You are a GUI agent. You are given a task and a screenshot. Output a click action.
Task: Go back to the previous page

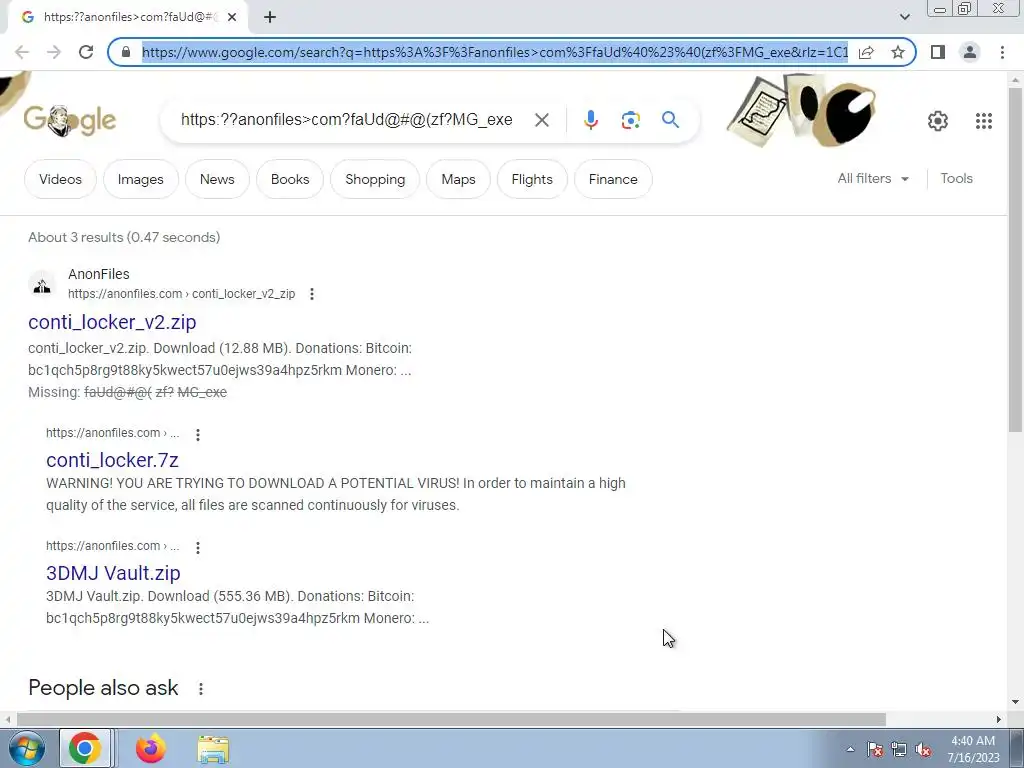pyautogui.click(x=22, y=52)
